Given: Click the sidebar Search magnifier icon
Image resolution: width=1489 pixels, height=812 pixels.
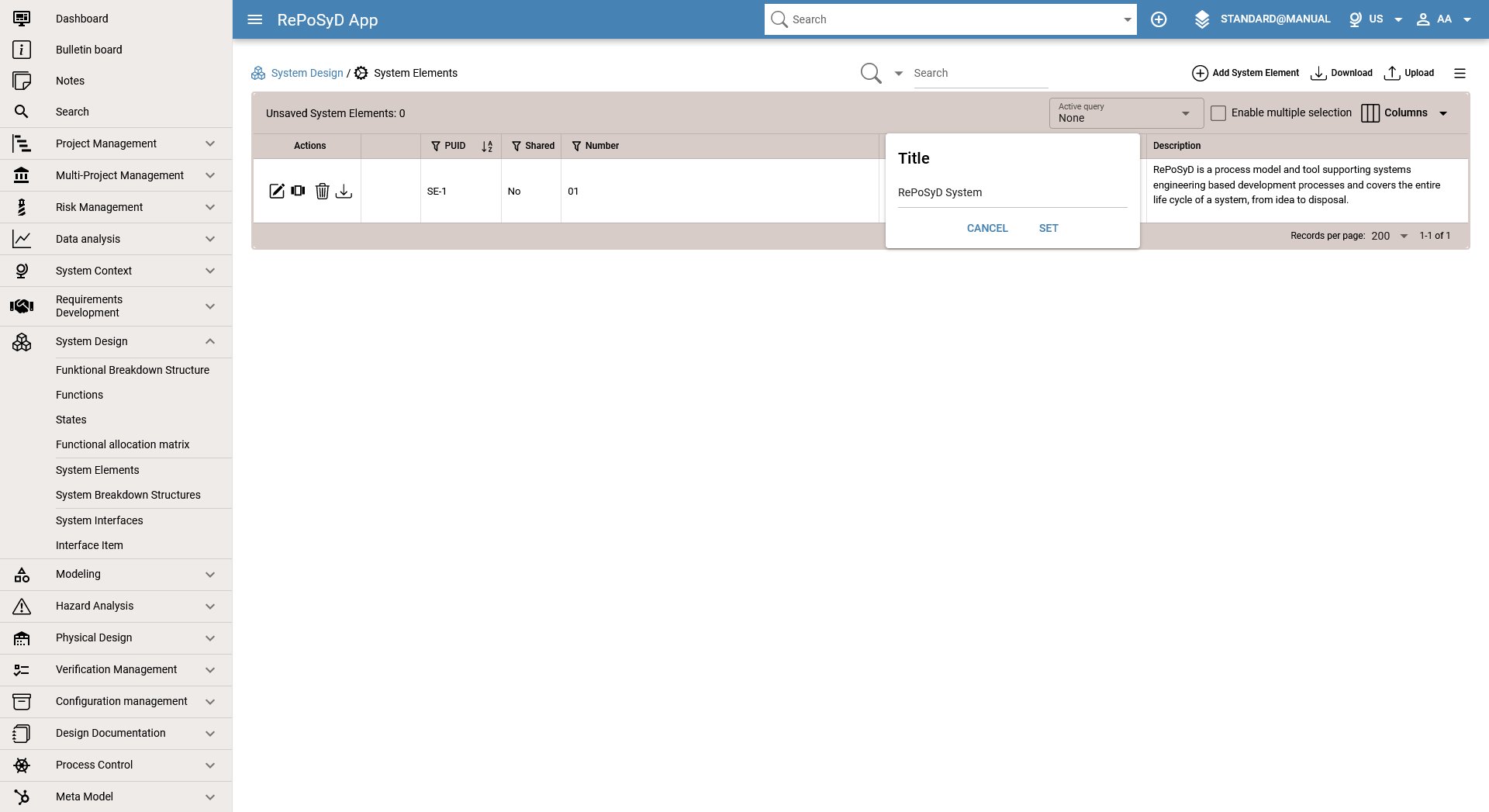Looking at the screenshot, I should point(22,112).
